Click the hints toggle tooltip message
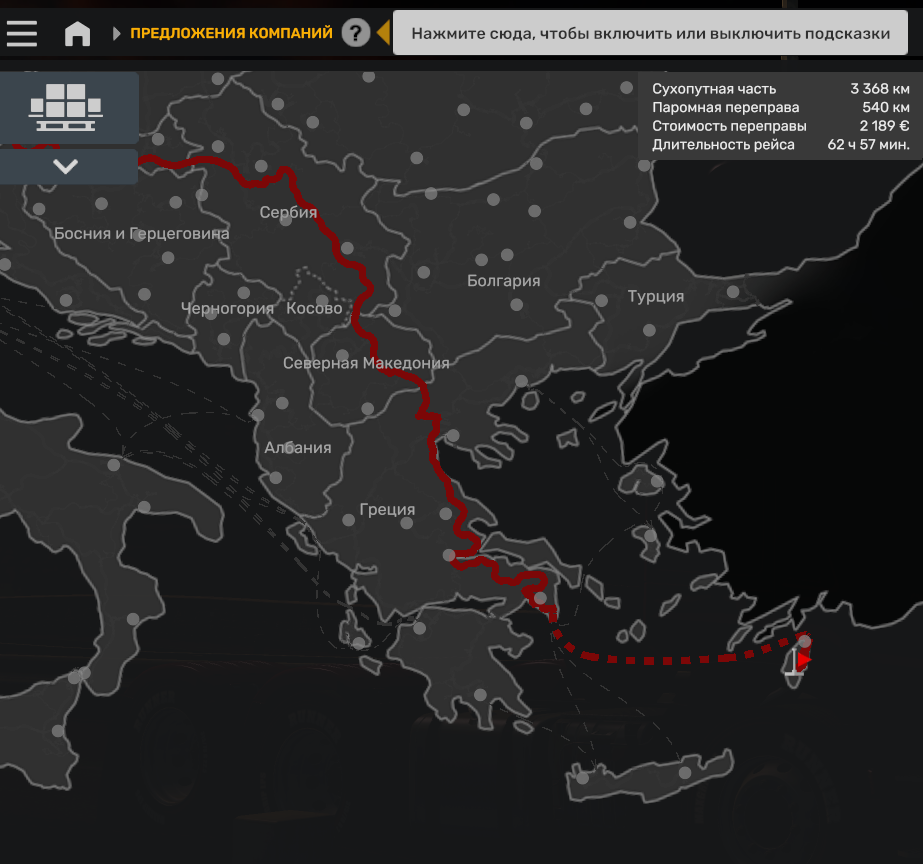This screenshot has width=923, height=864. [650, 33]
